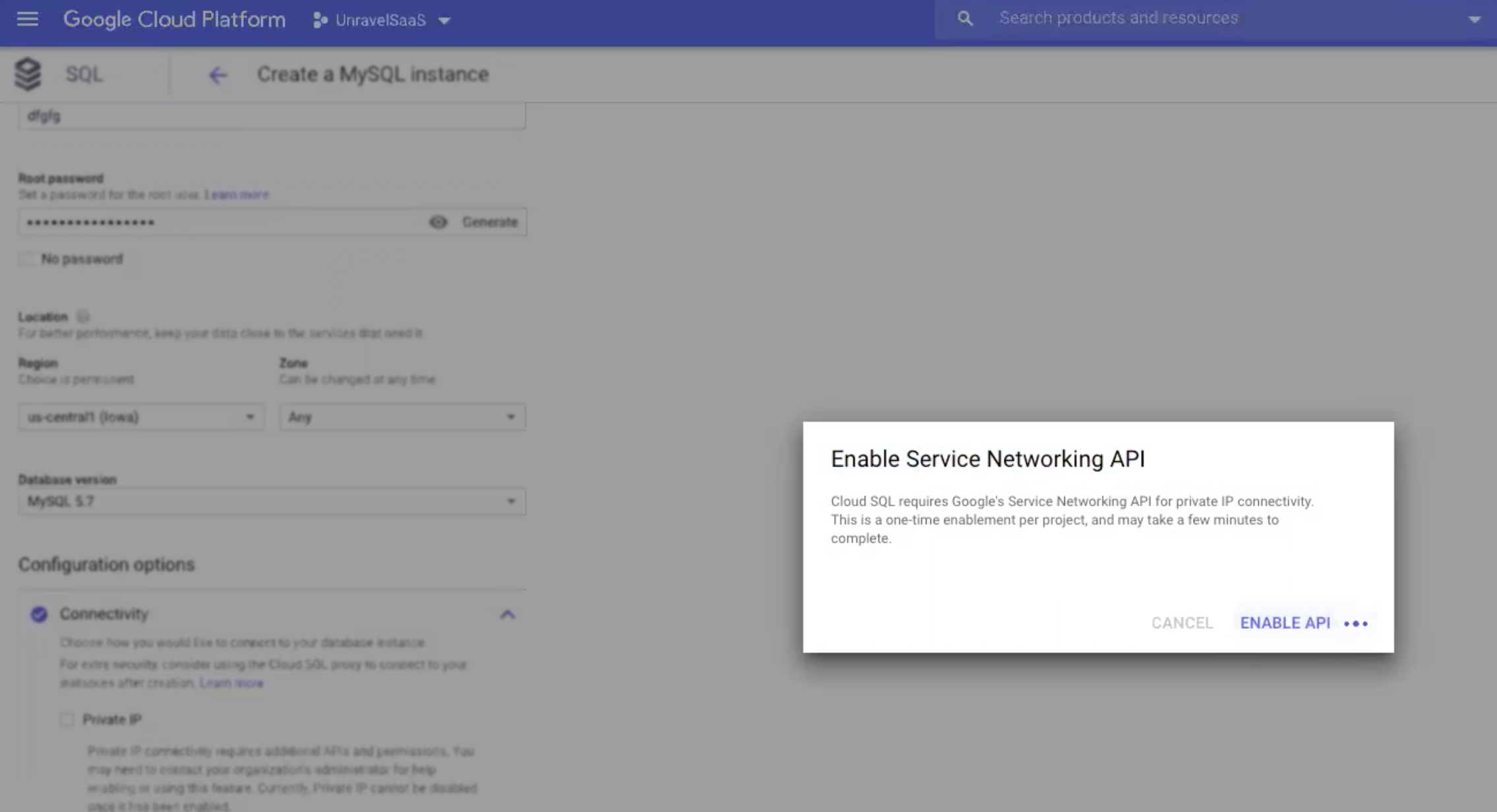Click the Generate password button icon

click(489, 222)
